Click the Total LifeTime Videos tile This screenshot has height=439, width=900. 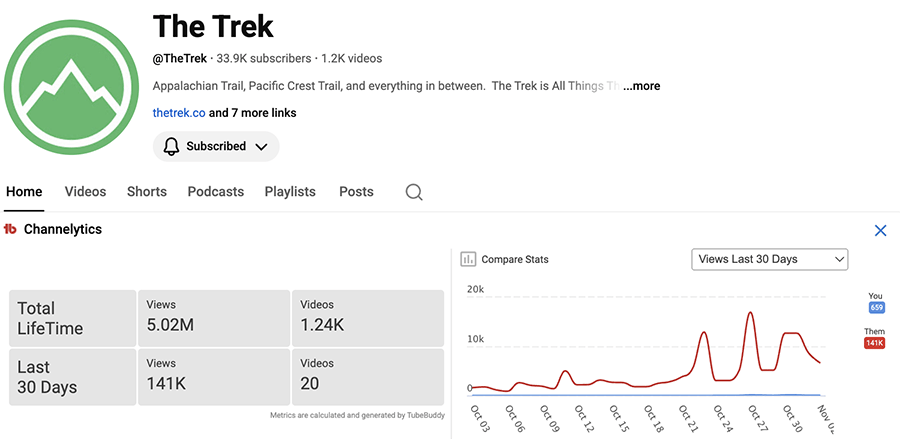(x=367, y=318)
